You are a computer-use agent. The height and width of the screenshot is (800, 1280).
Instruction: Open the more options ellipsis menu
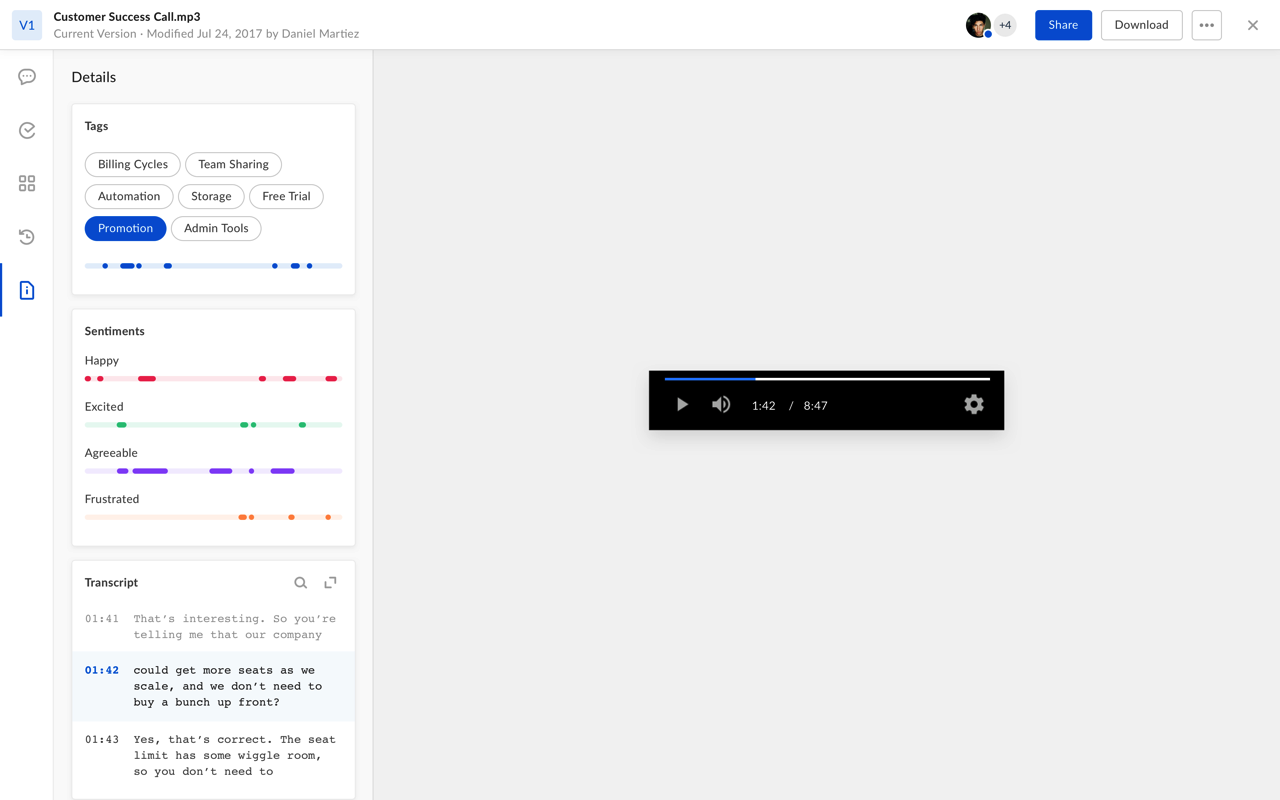pyautogui.click(x=1206, y=25)
